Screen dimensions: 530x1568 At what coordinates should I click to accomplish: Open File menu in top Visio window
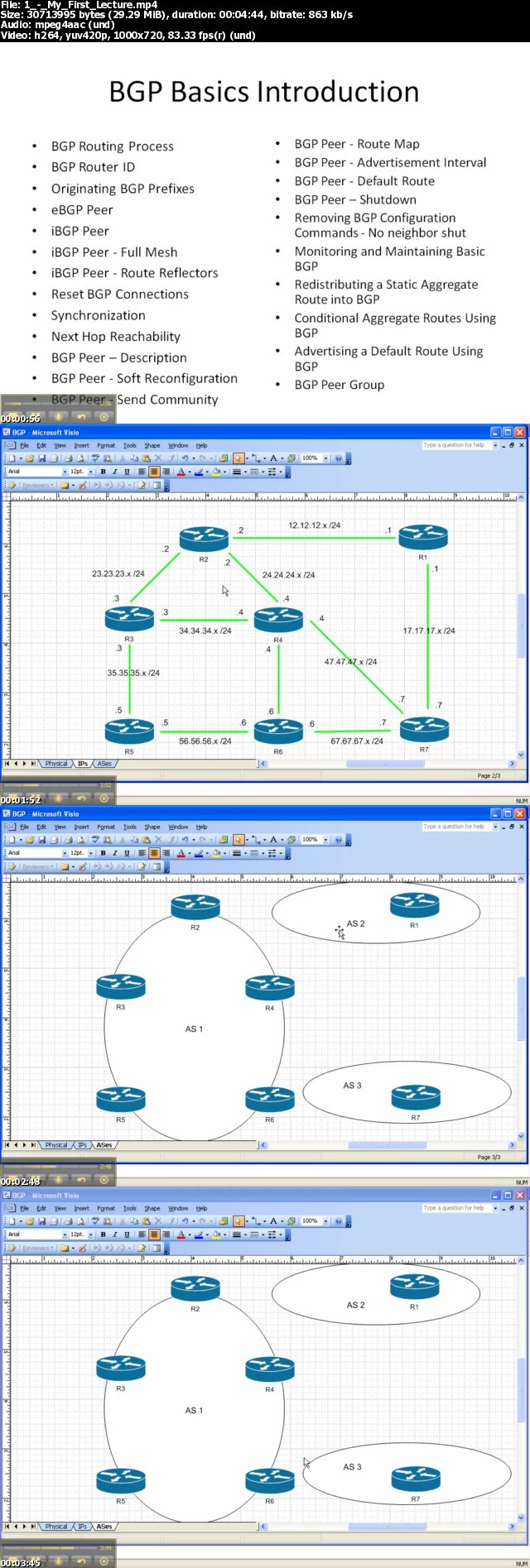24,445
